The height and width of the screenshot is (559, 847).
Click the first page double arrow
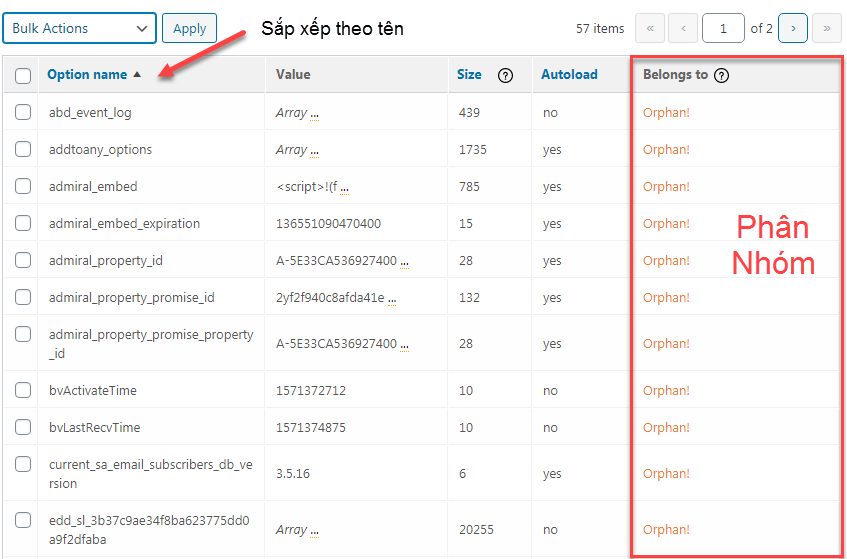click(x=650, y=28)
